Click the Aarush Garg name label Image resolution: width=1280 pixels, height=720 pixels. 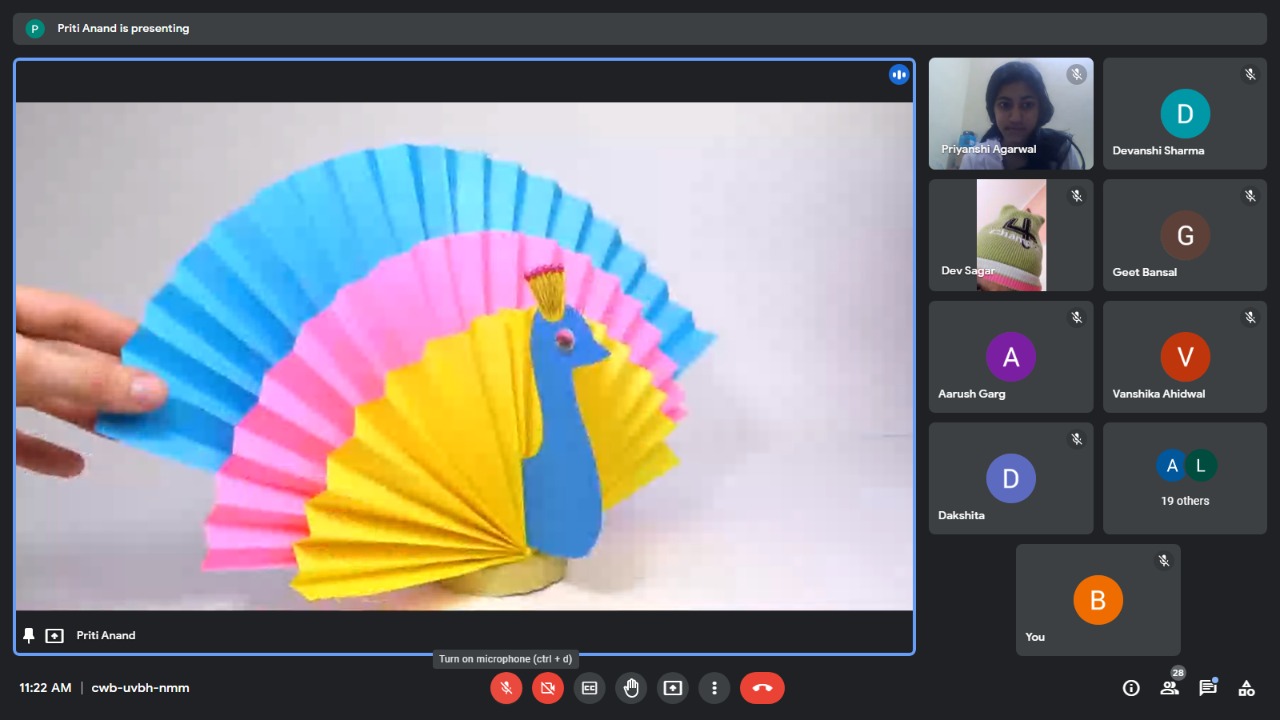[x=972, y=394]
